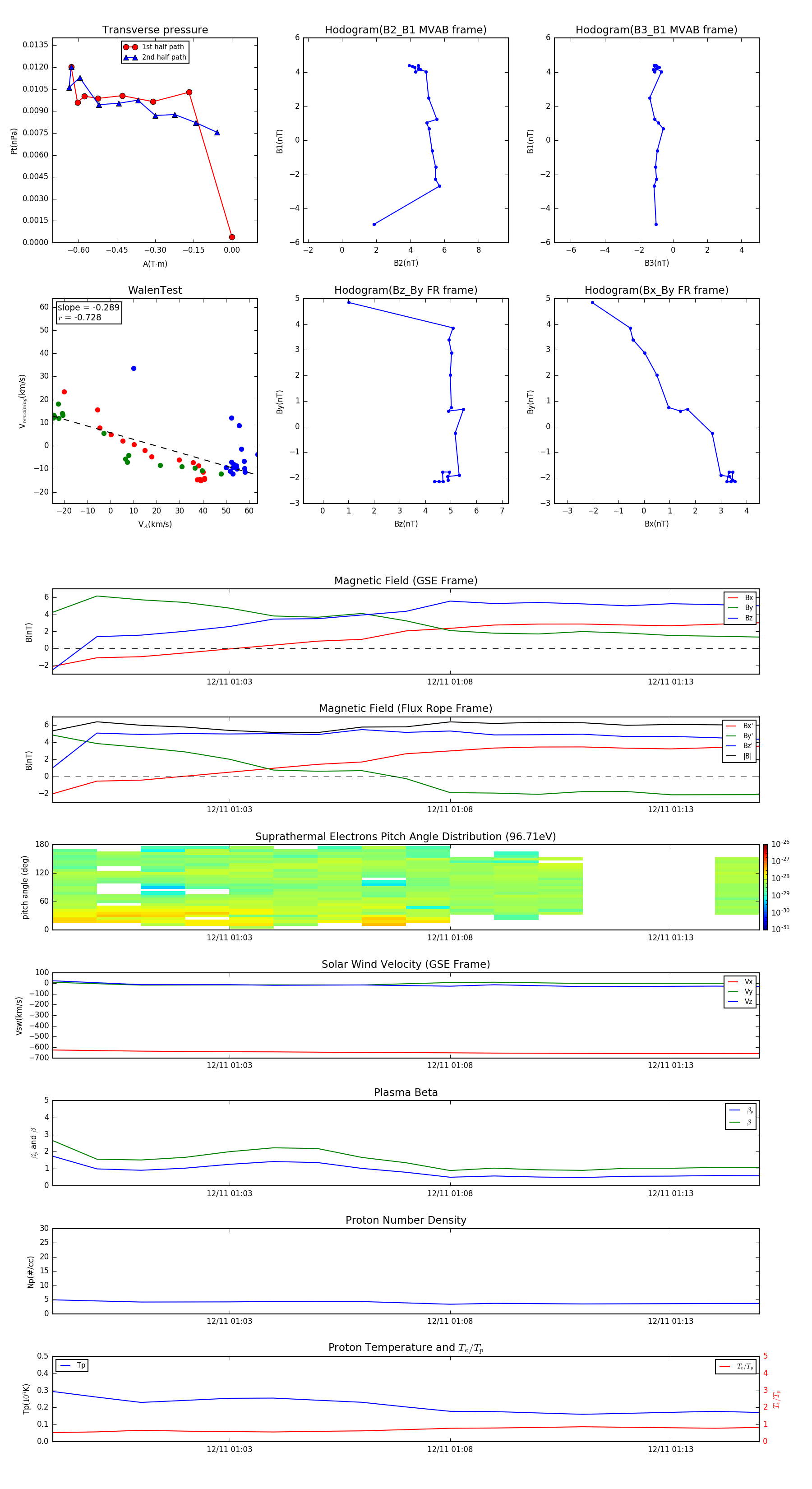Click the pitch angle color scale bar
Screen dimensions: 812x1489
point(765,887)
